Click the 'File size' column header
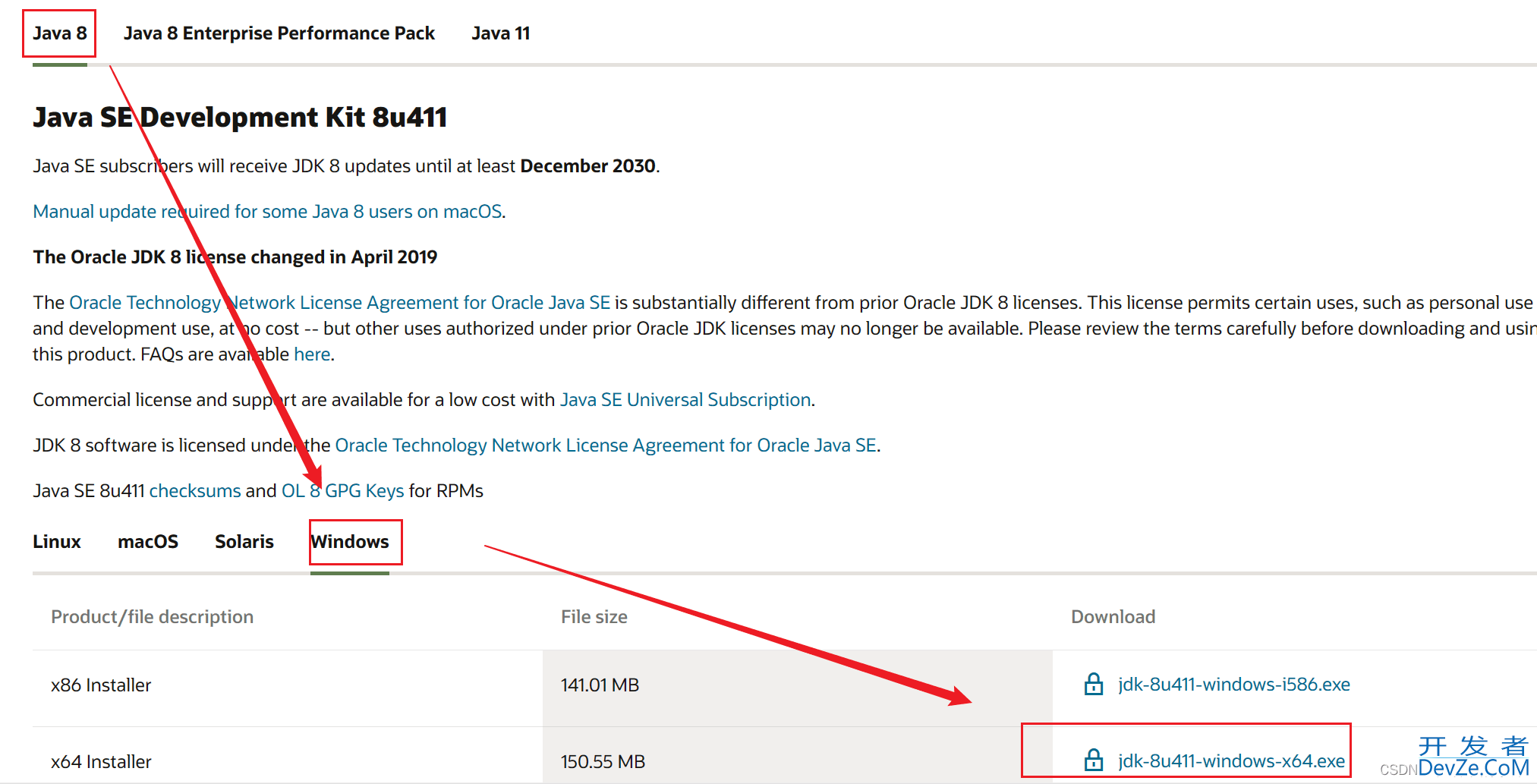This screenshot has height=784, width=1537. point(594,616)
